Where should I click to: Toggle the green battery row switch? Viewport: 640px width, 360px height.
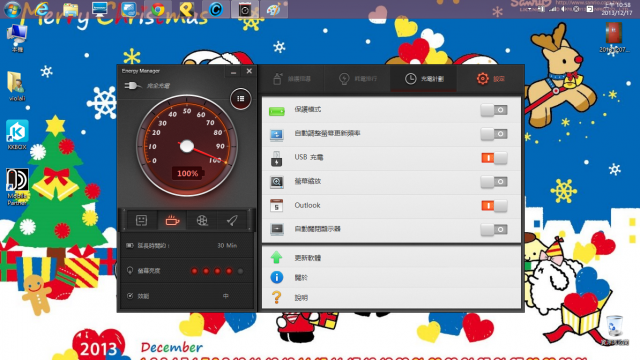[494, 110]
